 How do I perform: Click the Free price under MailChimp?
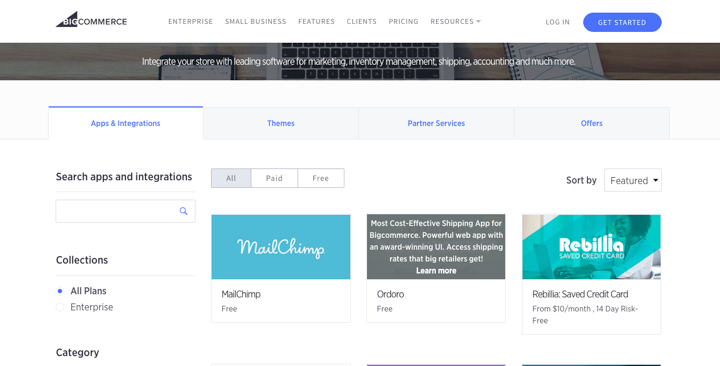point(229,309)
